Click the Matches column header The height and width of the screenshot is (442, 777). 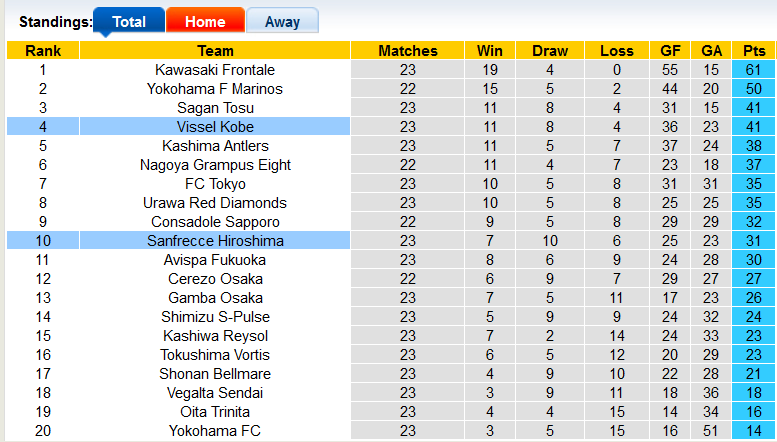pyautogui.click(x=407, y=51)
